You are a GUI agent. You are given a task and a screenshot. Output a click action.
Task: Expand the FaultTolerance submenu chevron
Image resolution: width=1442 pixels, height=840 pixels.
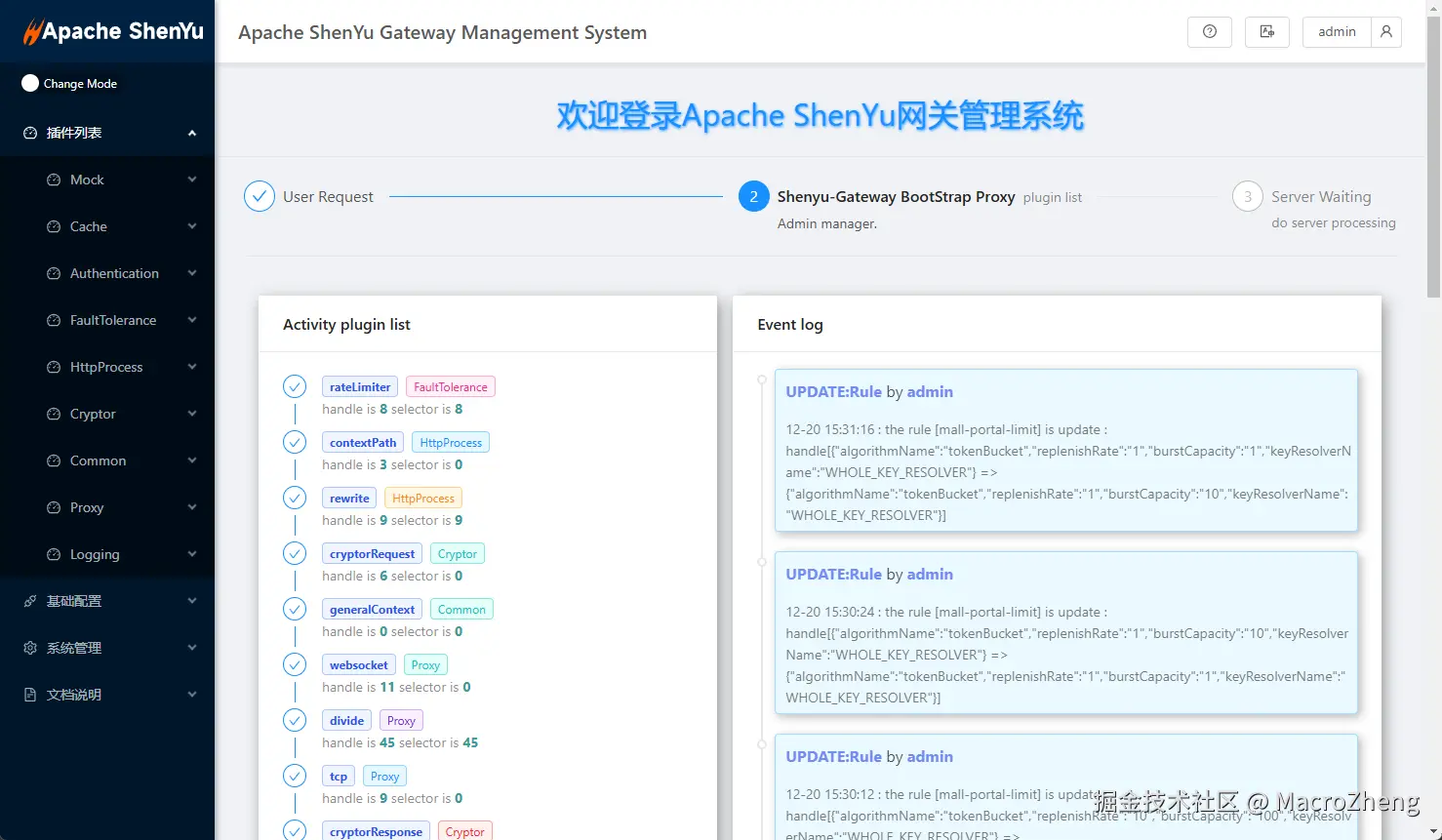point(192,320)
